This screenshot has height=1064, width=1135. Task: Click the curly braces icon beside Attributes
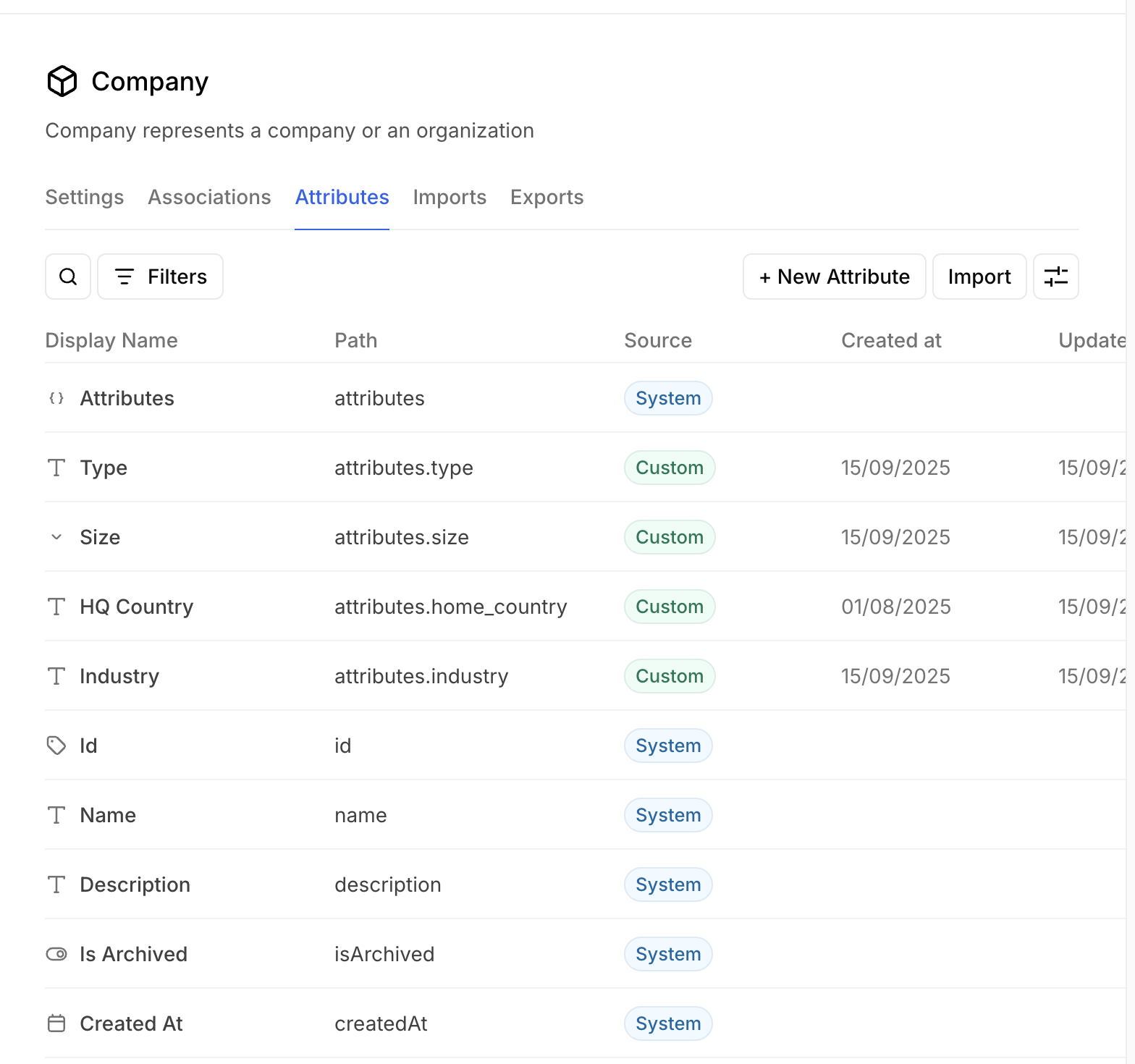pyautogui.click(x=56, y=398)
